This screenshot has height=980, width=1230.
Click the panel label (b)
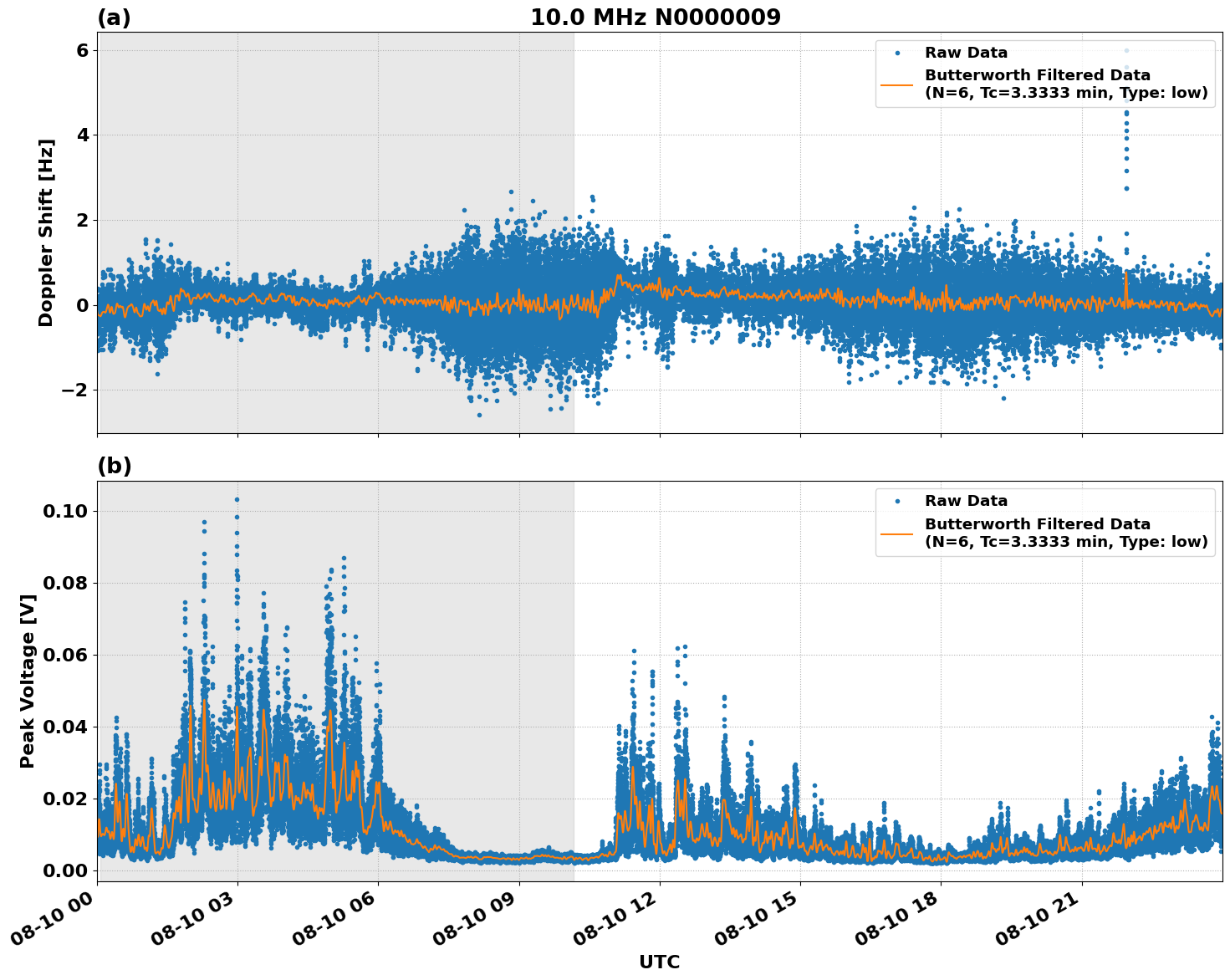click(115, 465)
